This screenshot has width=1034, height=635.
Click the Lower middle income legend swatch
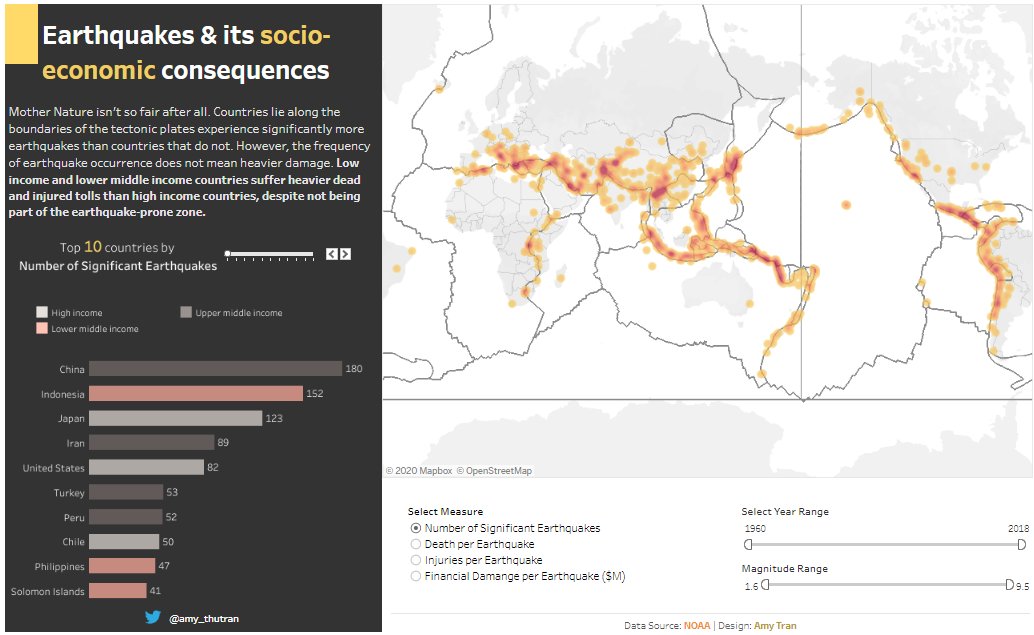point(42,328)
